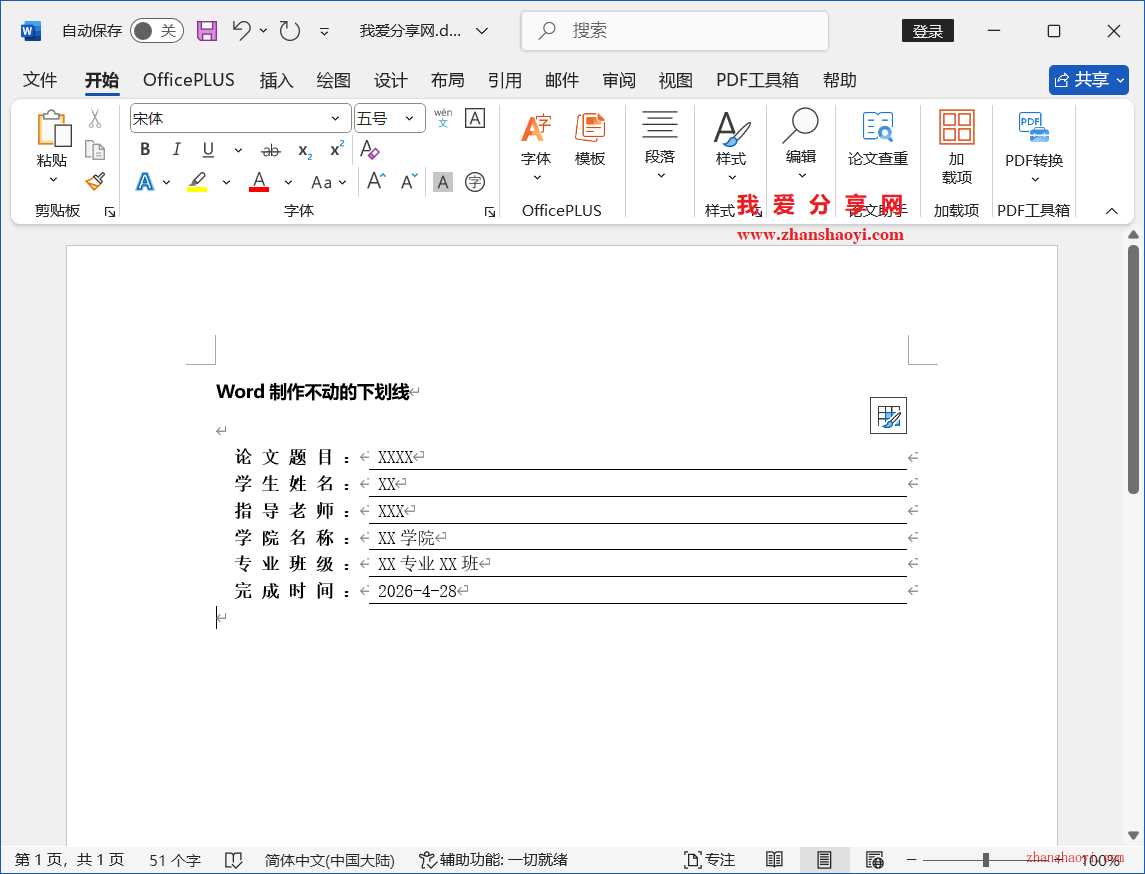
Task: Click the enclosed character icon
Action: click(x=475, y=182)
